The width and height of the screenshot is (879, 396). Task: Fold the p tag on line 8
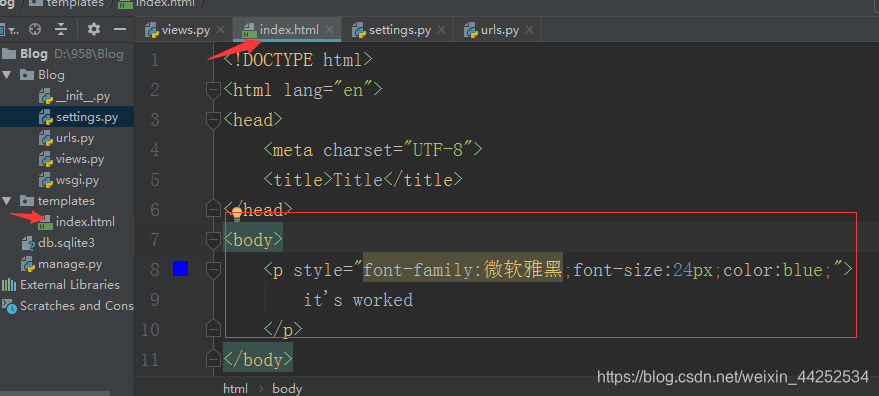213,270
